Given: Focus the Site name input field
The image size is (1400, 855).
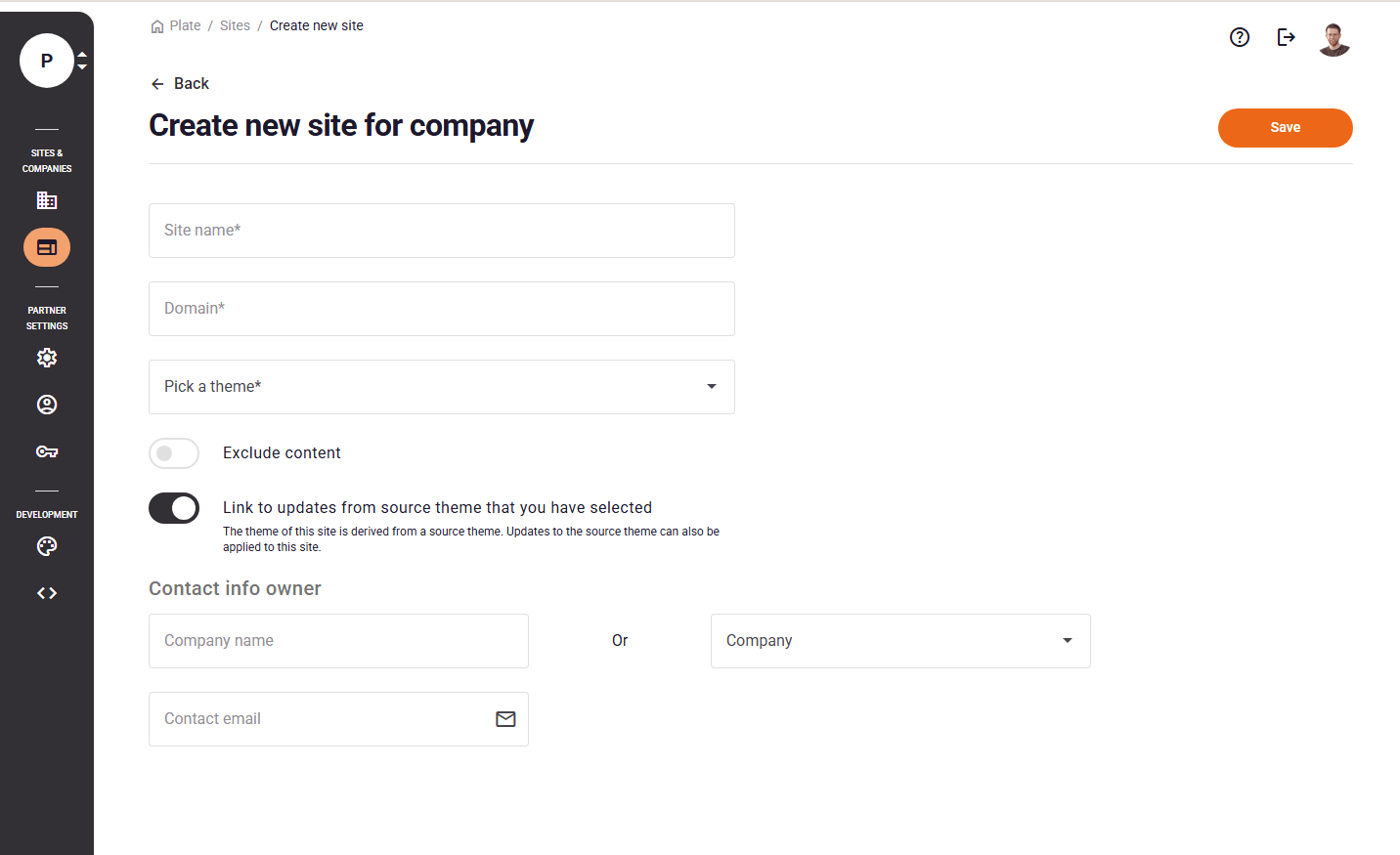Looking at the screenshot, I should pyautogui.click(x=441, y=231).
